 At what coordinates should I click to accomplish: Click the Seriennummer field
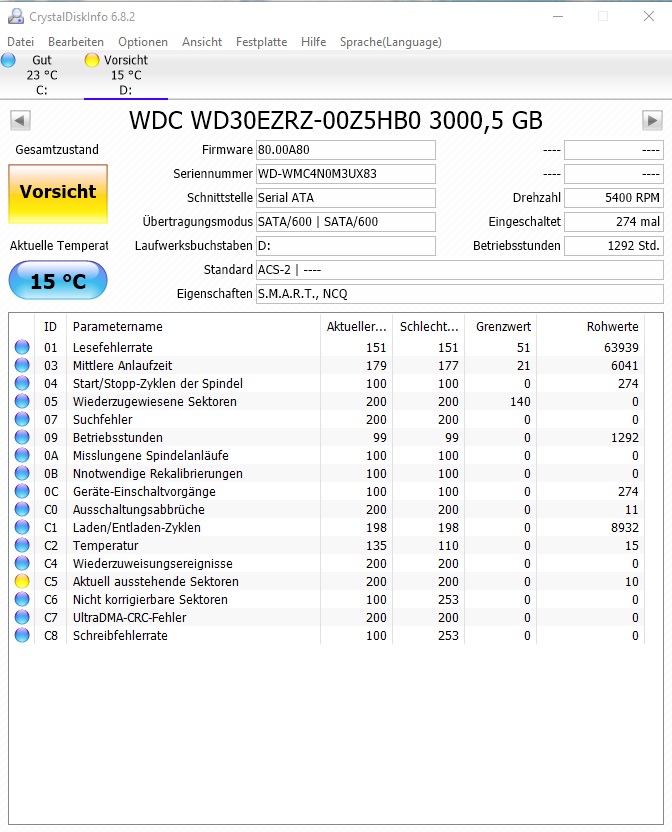click(346, 174)
